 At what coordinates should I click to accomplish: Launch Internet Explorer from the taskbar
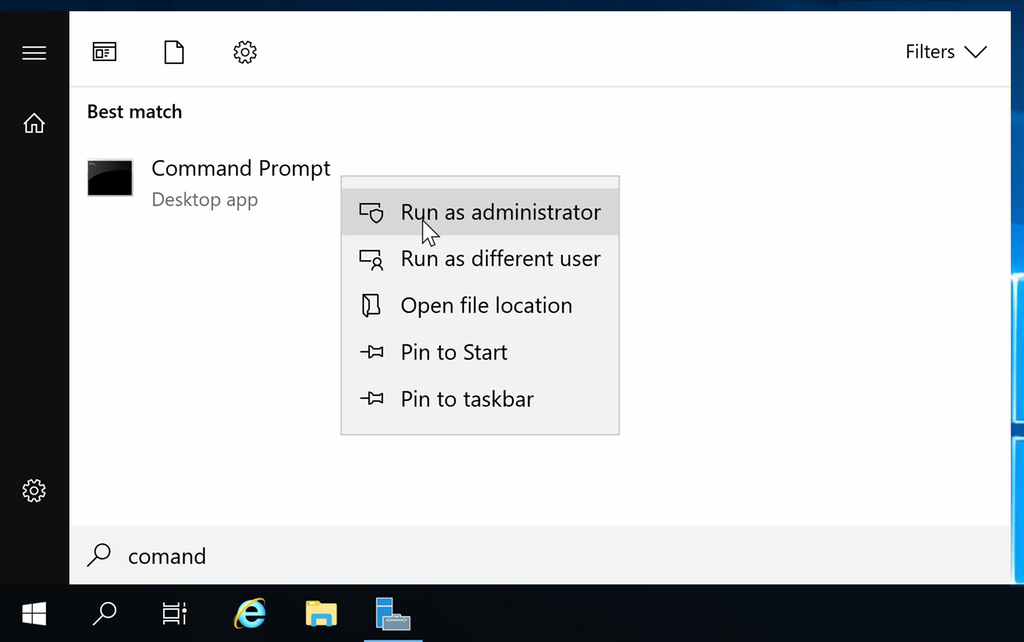coord(251,614)
